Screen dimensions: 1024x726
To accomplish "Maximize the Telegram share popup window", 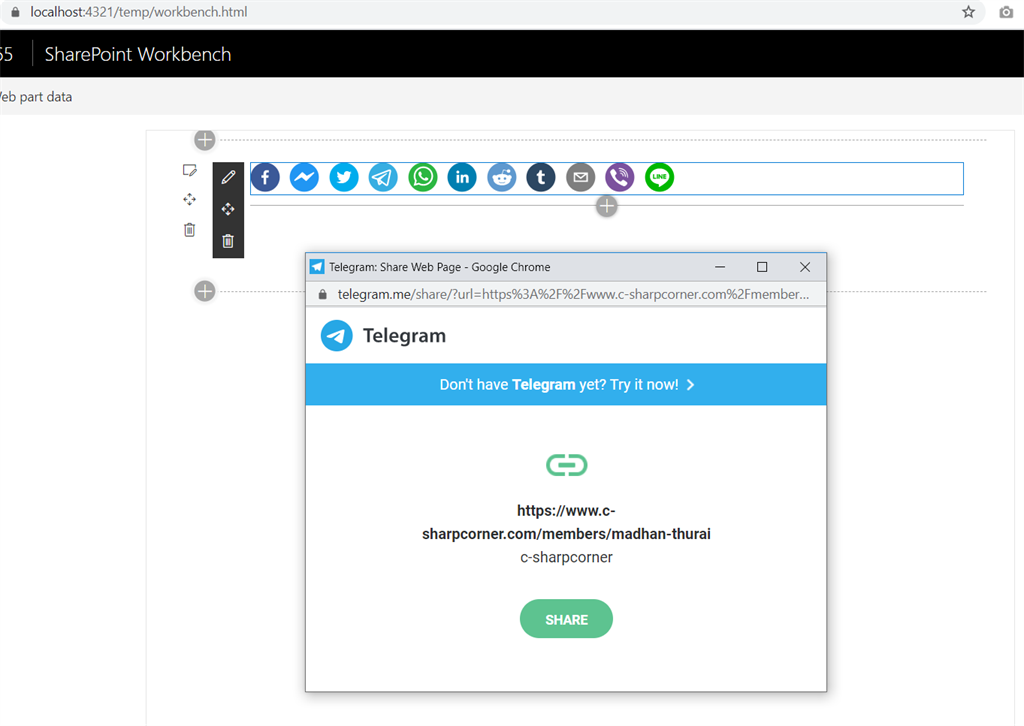I will [x=761, y=267].
